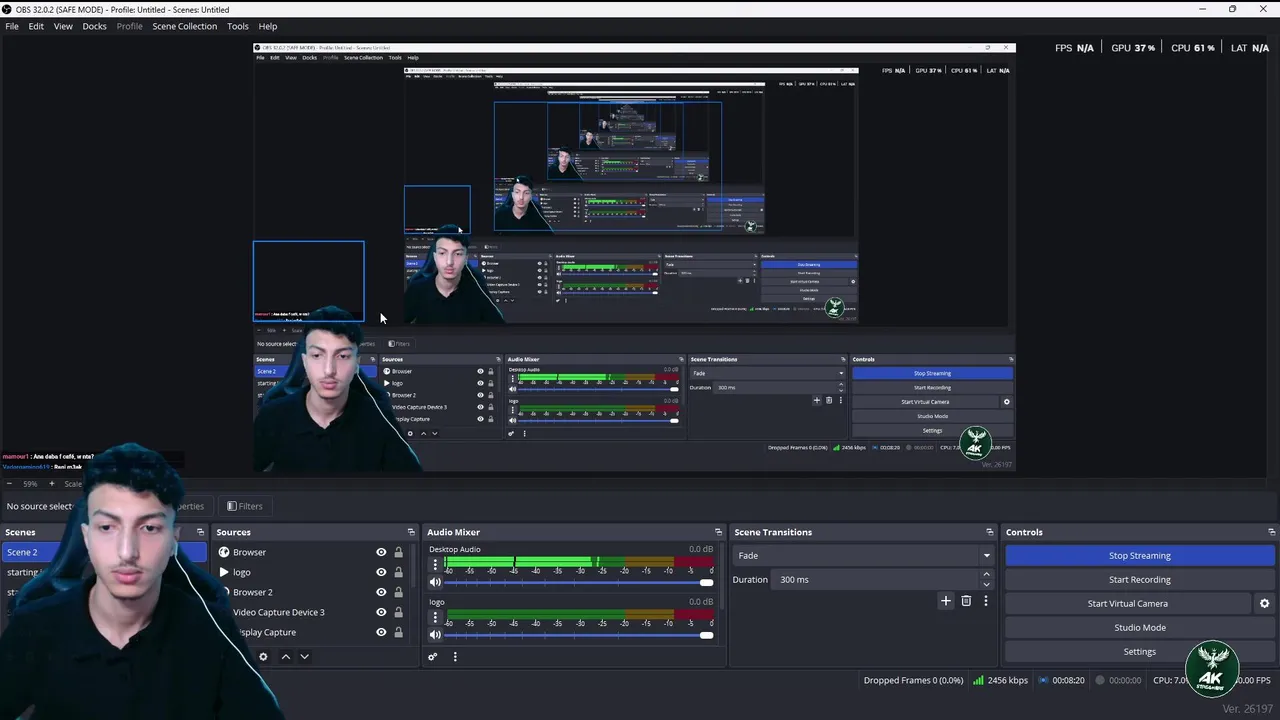Toggle Browser 2 source visibility eye
This screenshot has width=1280, height=720.
coord(381,592)
